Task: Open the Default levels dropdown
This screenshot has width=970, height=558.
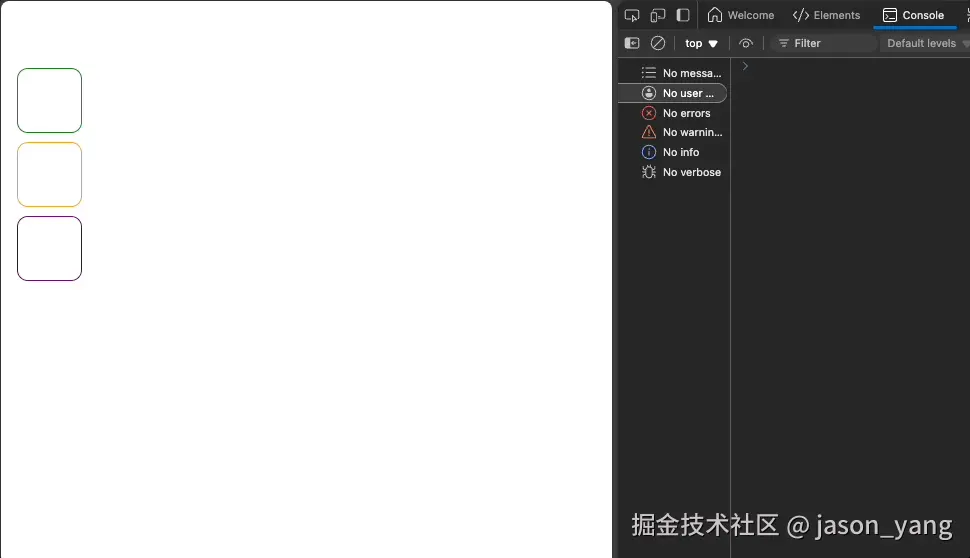Action: pos(926,43)
